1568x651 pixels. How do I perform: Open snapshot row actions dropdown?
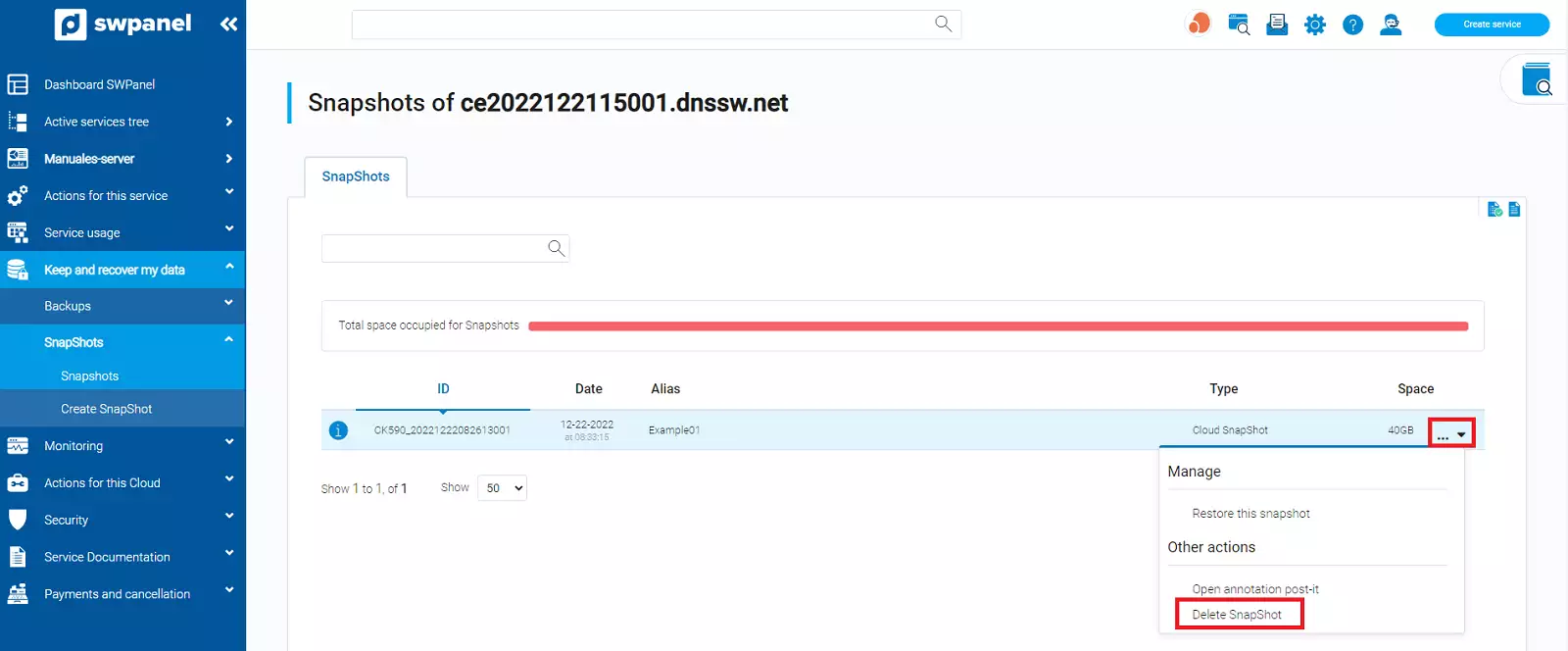point(1451,432)
